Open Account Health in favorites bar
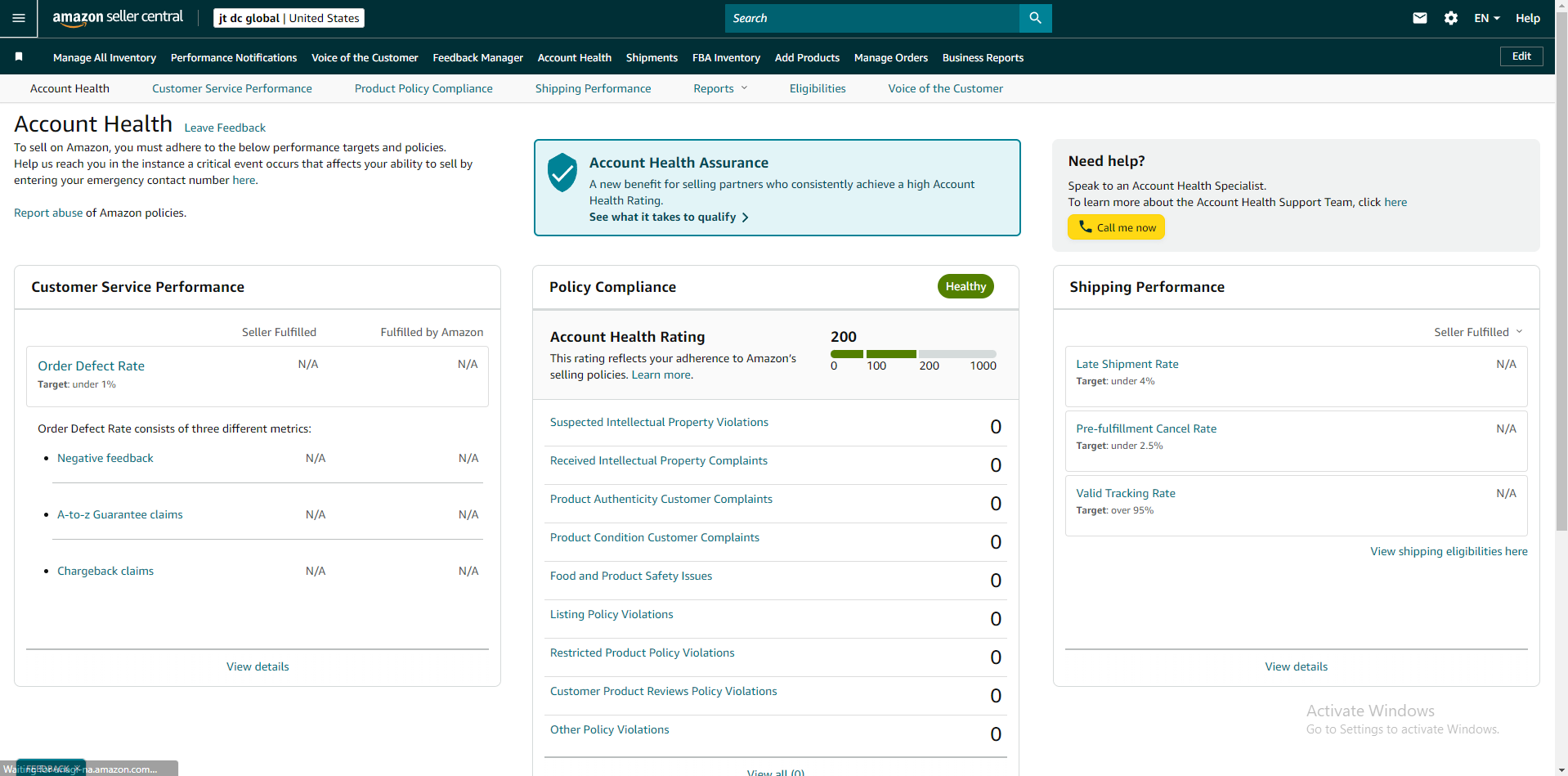The height and width of the screenshot is (776, 1568). coord(575,57)
